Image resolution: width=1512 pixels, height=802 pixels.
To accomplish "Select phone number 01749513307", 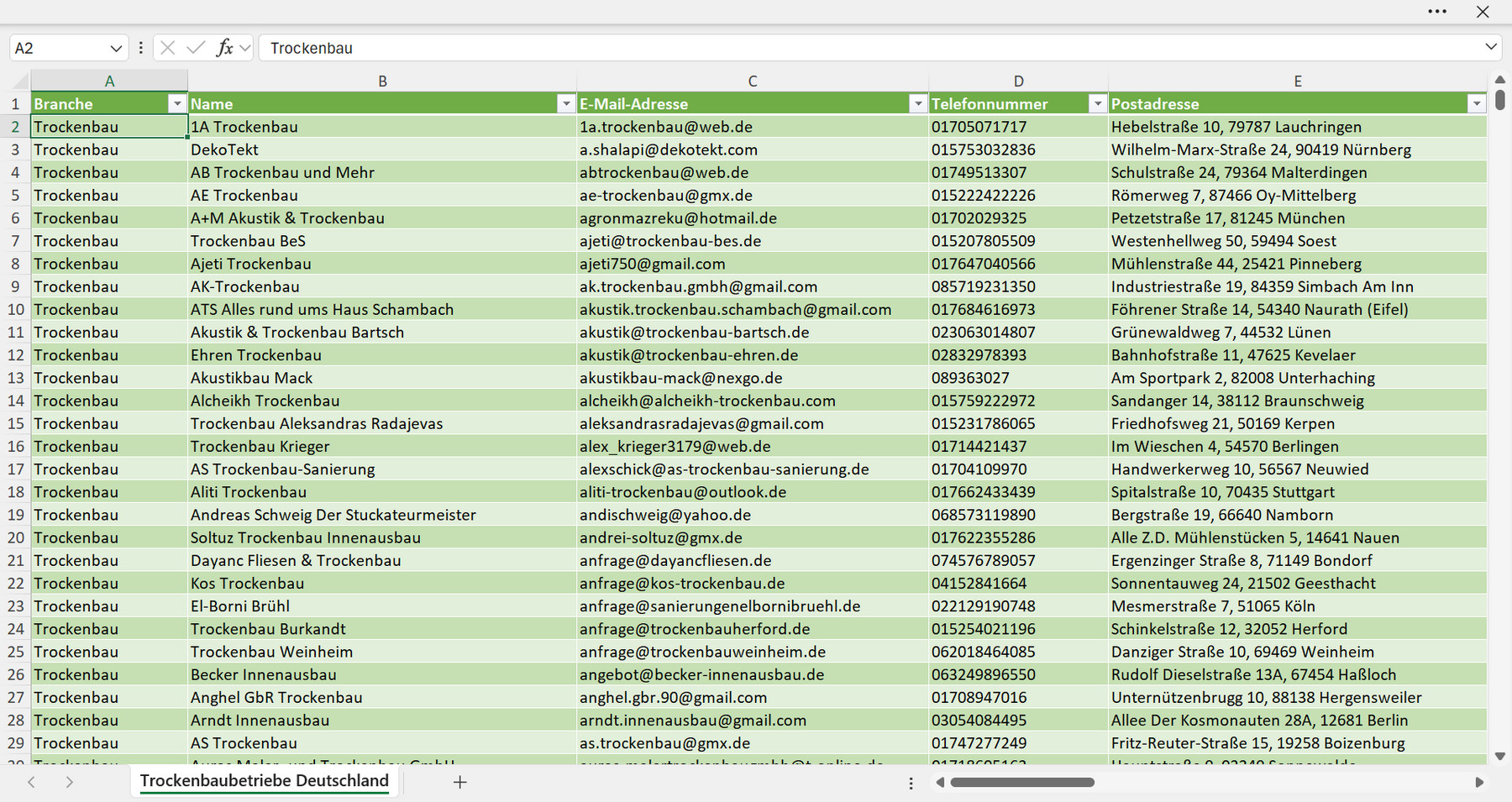I will [1018, 172].
